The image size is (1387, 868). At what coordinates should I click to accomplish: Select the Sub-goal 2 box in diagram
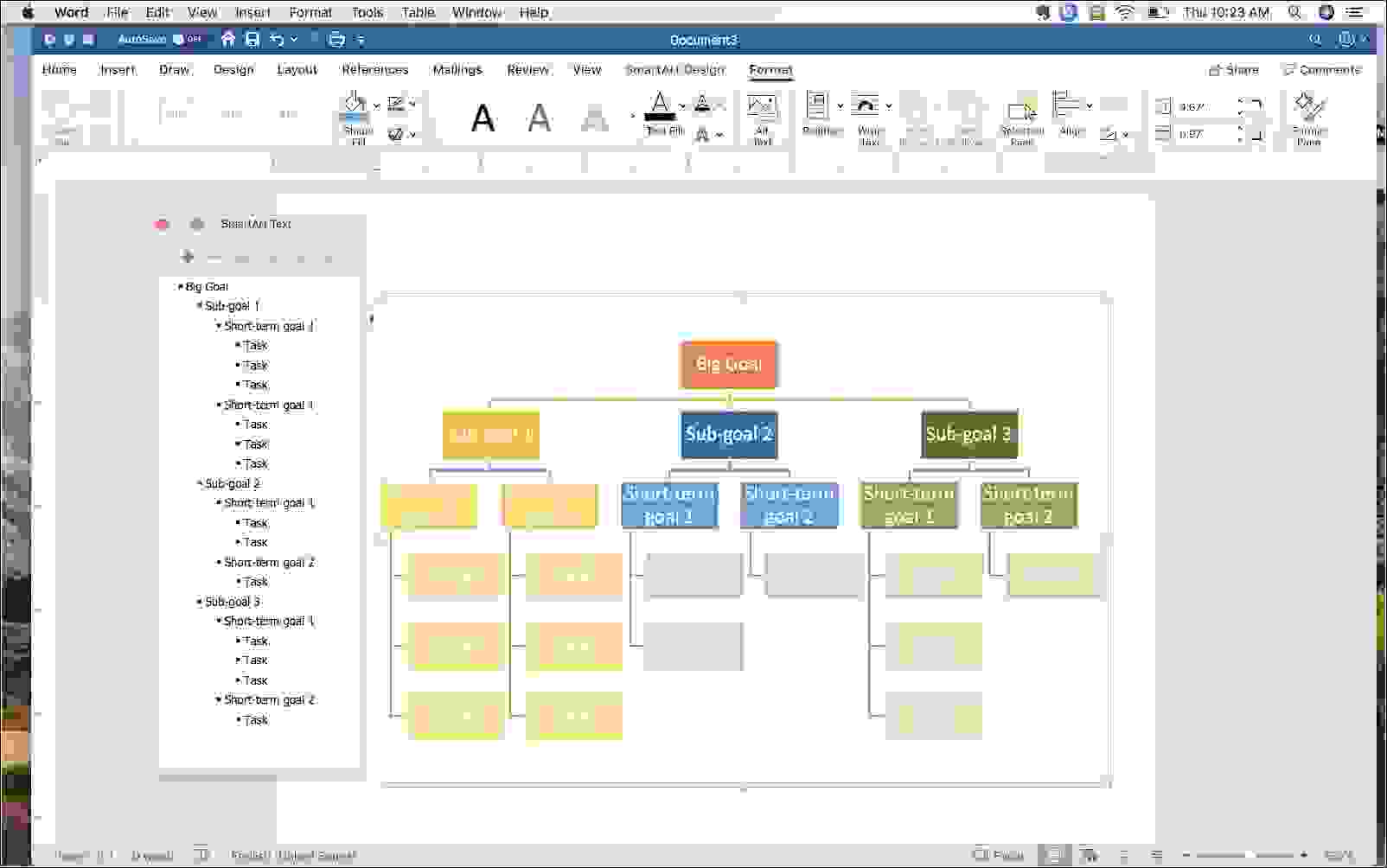tap(728, 434)
